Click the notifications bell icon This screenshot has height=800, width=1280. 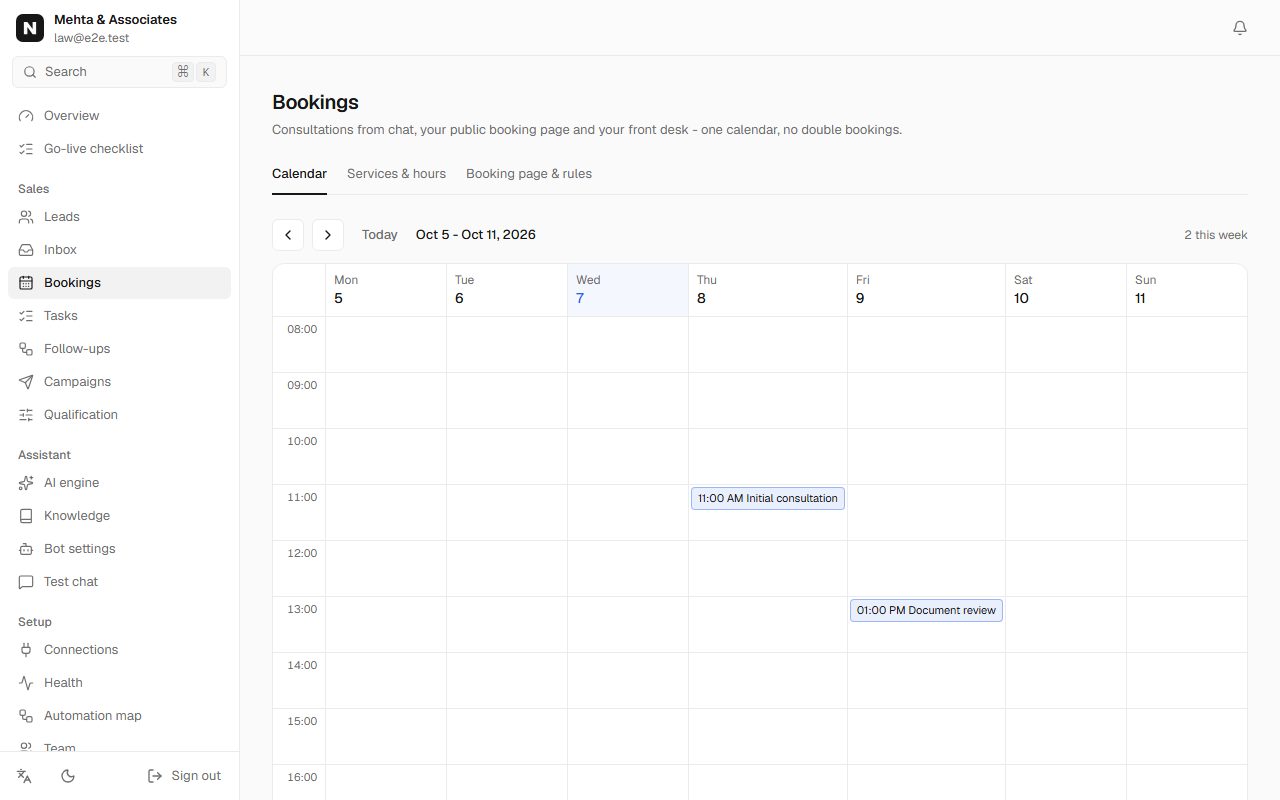[x=1240, y=28]
